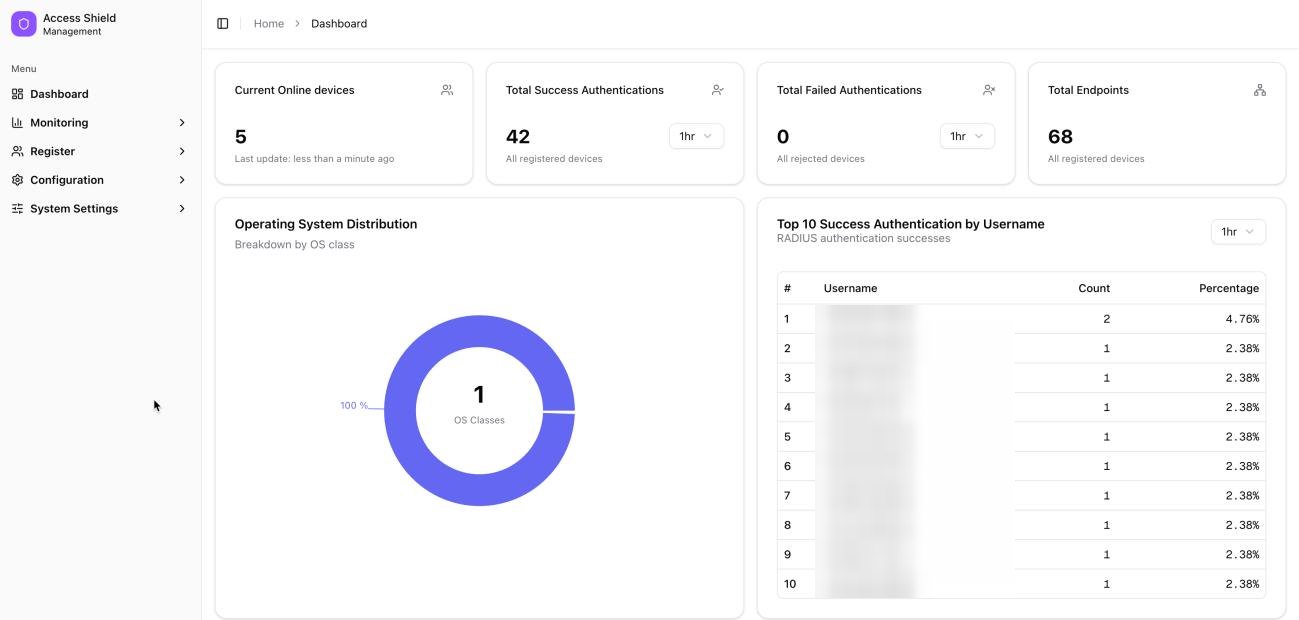The width and height of the screenshot is (1299, 620).
Task: Click the Total Failed Authentications value 0
Action: (783, 137)
